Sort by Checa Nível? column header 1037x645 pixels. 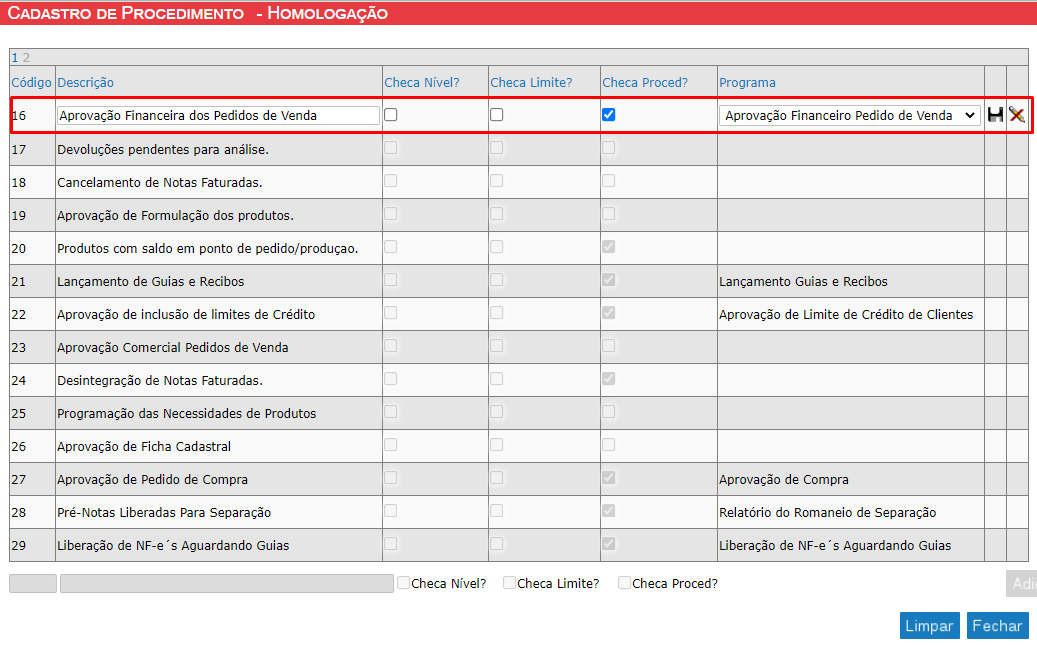pos(422,83)
